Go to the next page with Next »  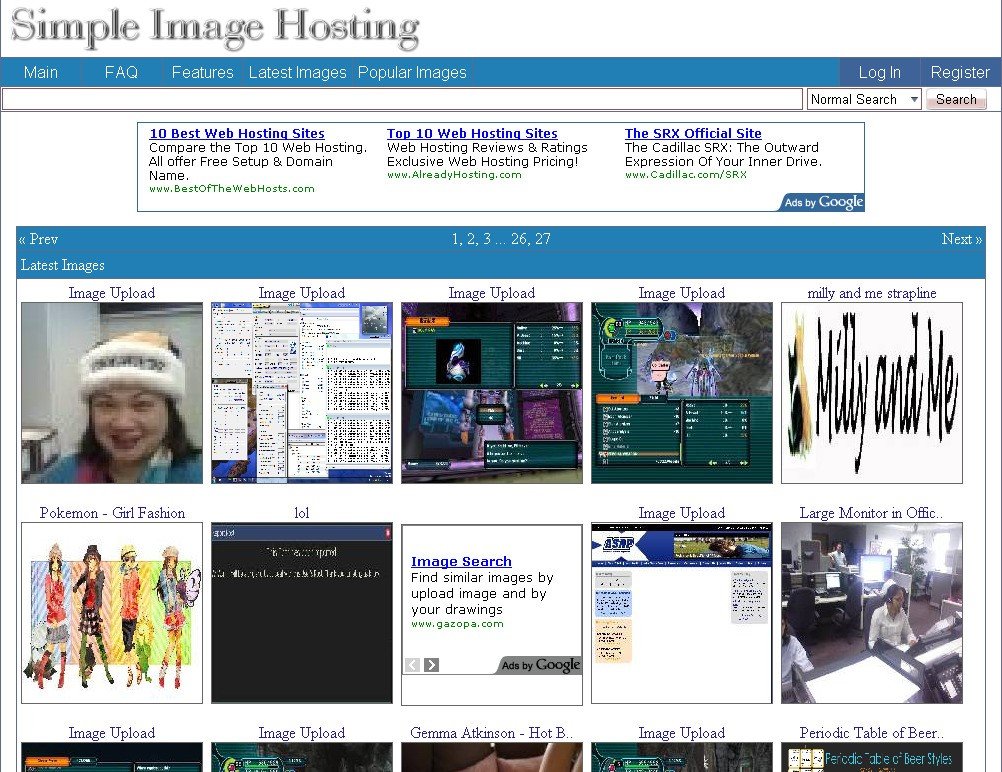point(962,239)
